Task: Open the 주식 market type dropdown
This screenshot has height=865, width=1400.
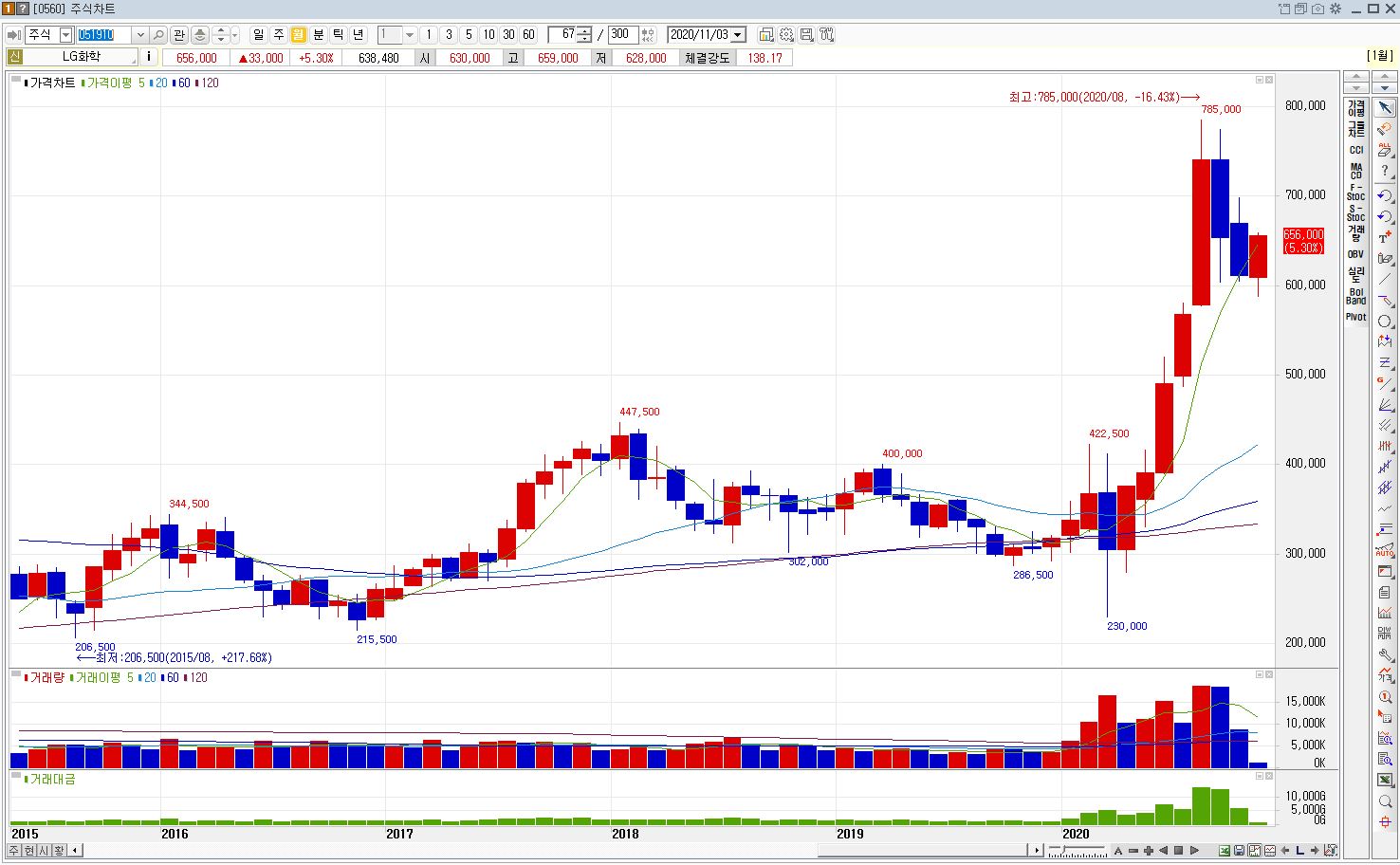Action: point(65,35)
